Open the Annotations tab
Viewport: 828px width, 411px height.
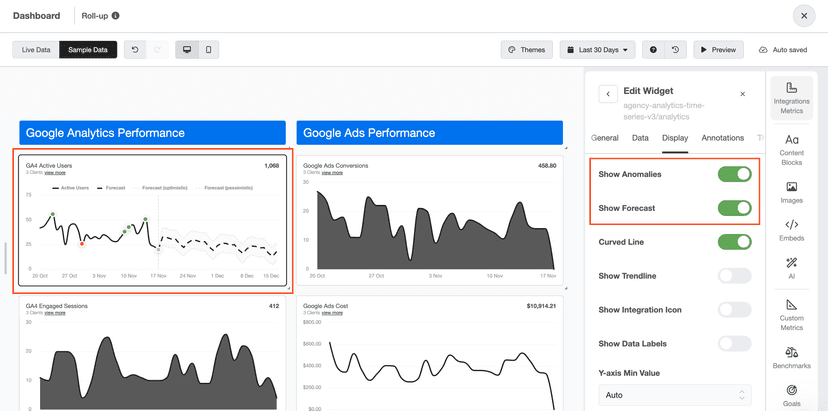(x=722, y=138)
